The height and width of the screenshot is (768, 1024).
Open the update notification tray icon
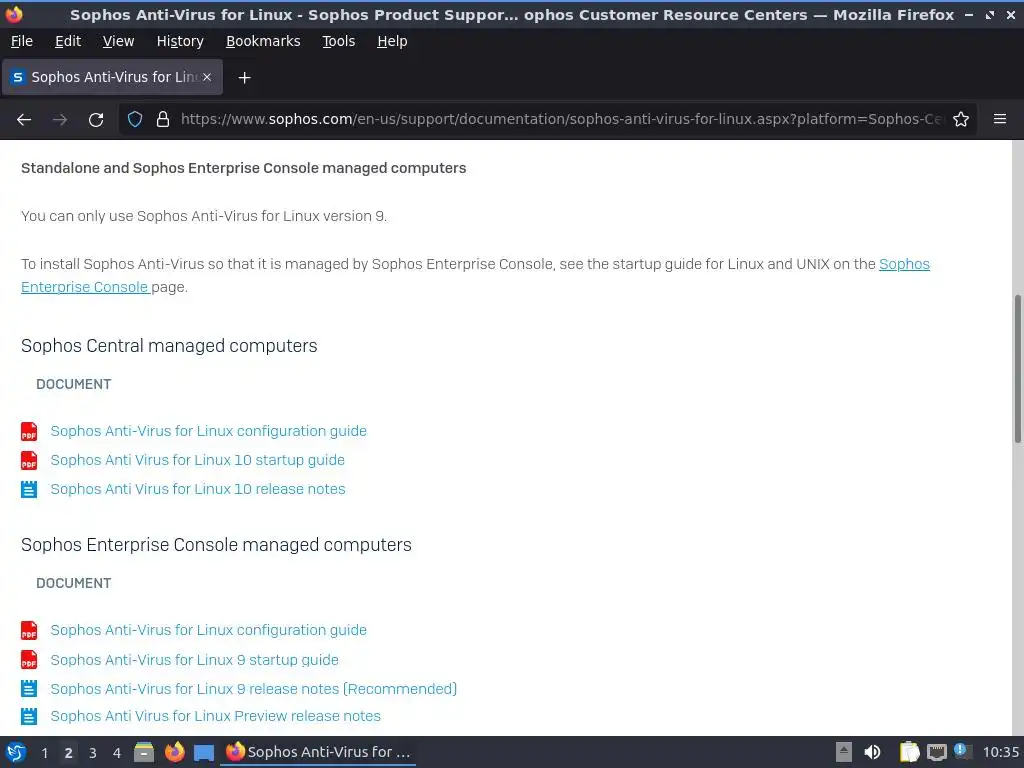pos(961,751)
